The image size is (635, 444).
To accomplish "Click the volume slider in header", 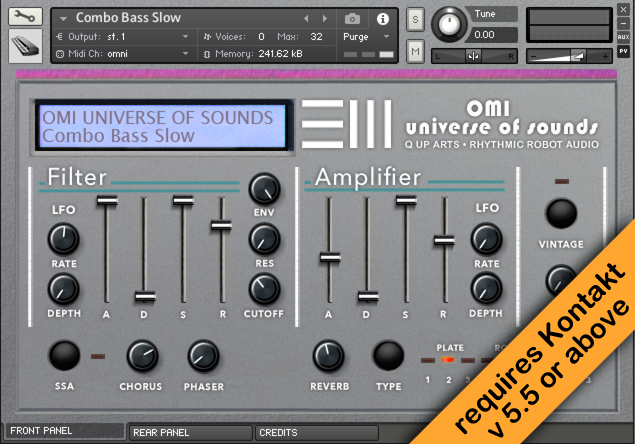I will tap(569, 56).
